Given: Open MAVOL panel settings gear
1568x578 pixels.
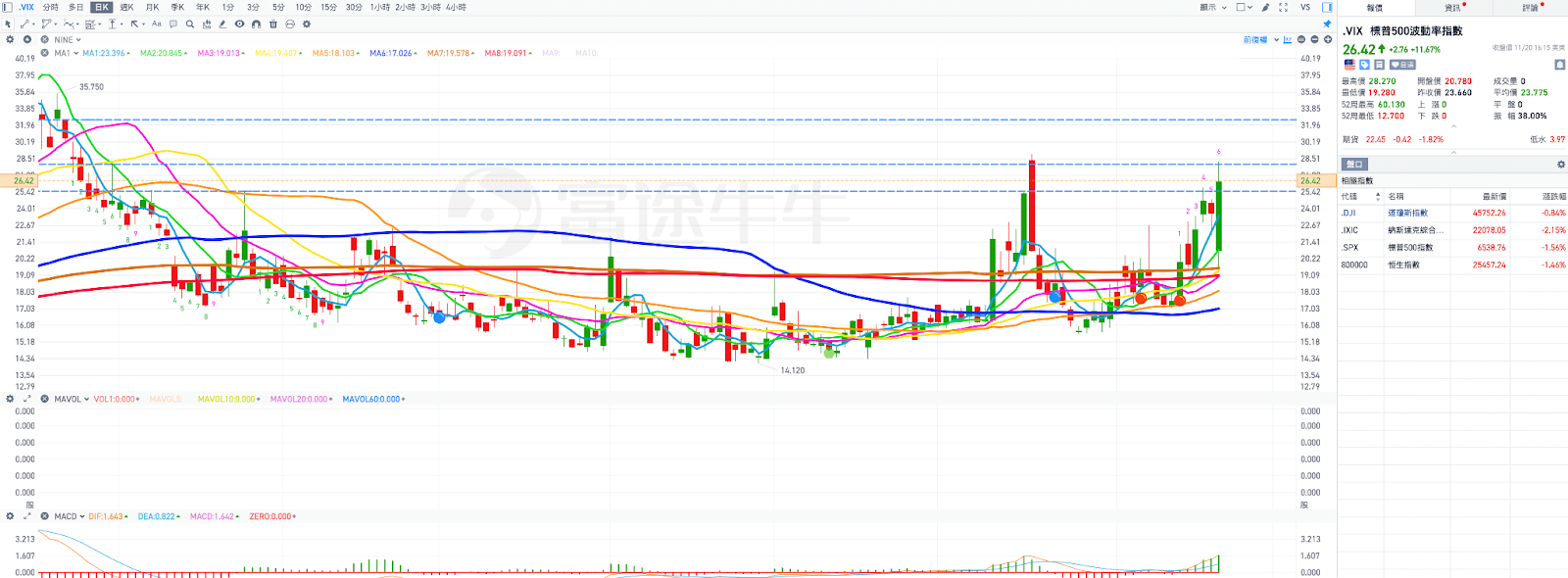Looking at the screenshot, I should 10,399.
